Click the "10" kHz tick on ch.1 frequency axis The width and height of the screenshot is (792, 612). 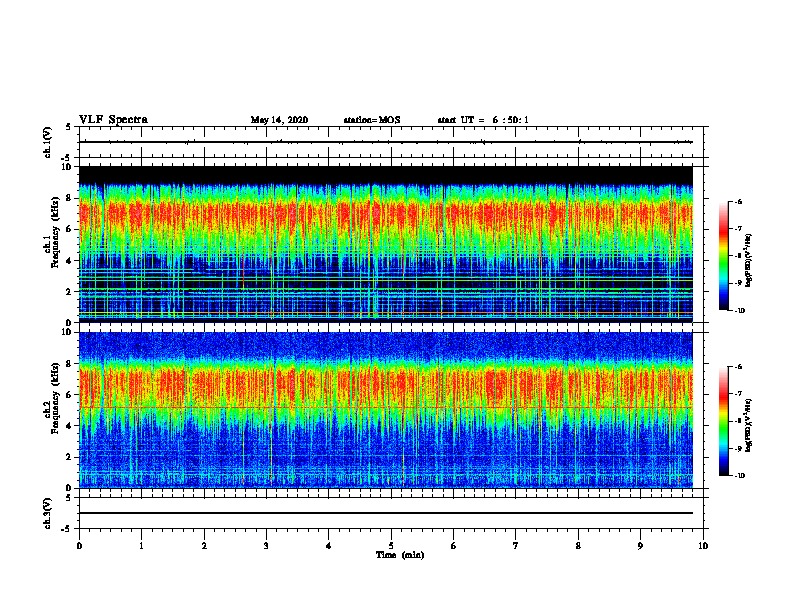pyautogui.click(x=66, y=167)
